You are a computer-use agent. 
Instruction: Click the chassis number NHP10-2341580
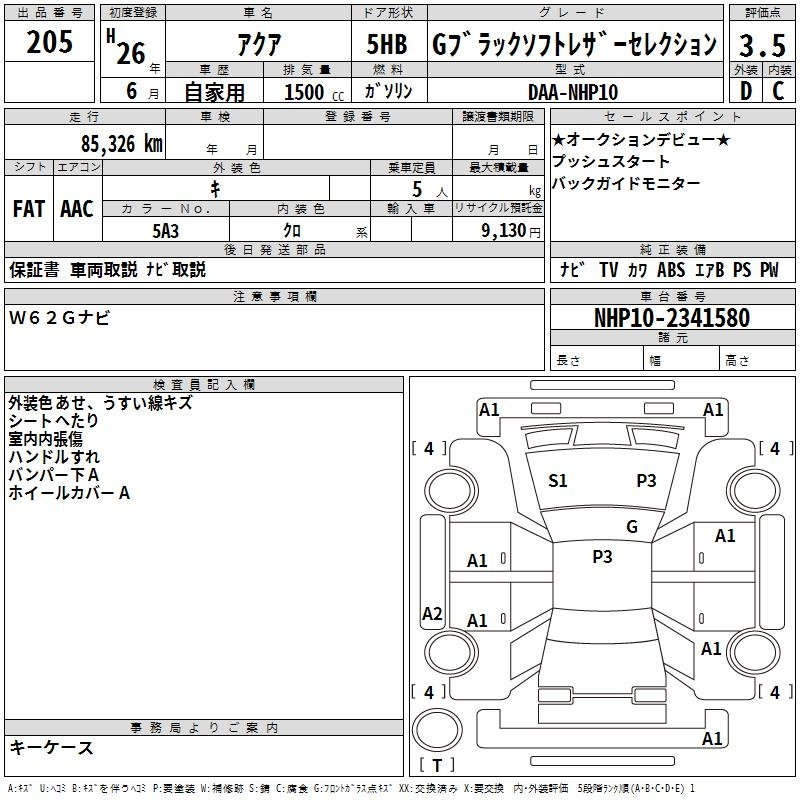pyautogui.click(x=671, y=318)
